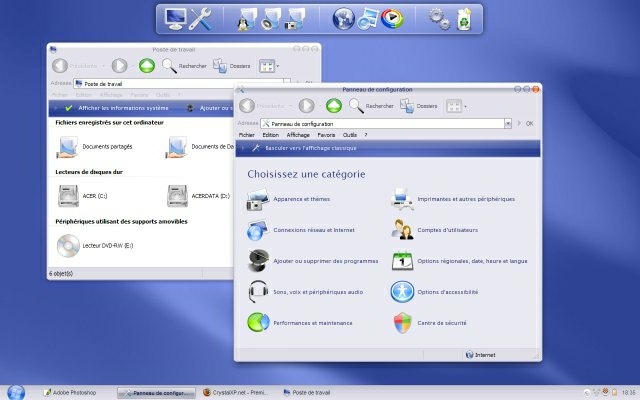Open Centre de sécurité shield icon
The image size is (640, 400).
click(x=403, y=322)
